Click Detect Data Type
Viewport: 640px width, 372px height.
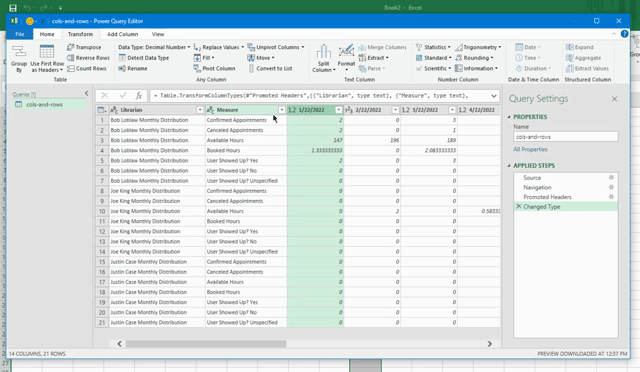coord(144,58)
